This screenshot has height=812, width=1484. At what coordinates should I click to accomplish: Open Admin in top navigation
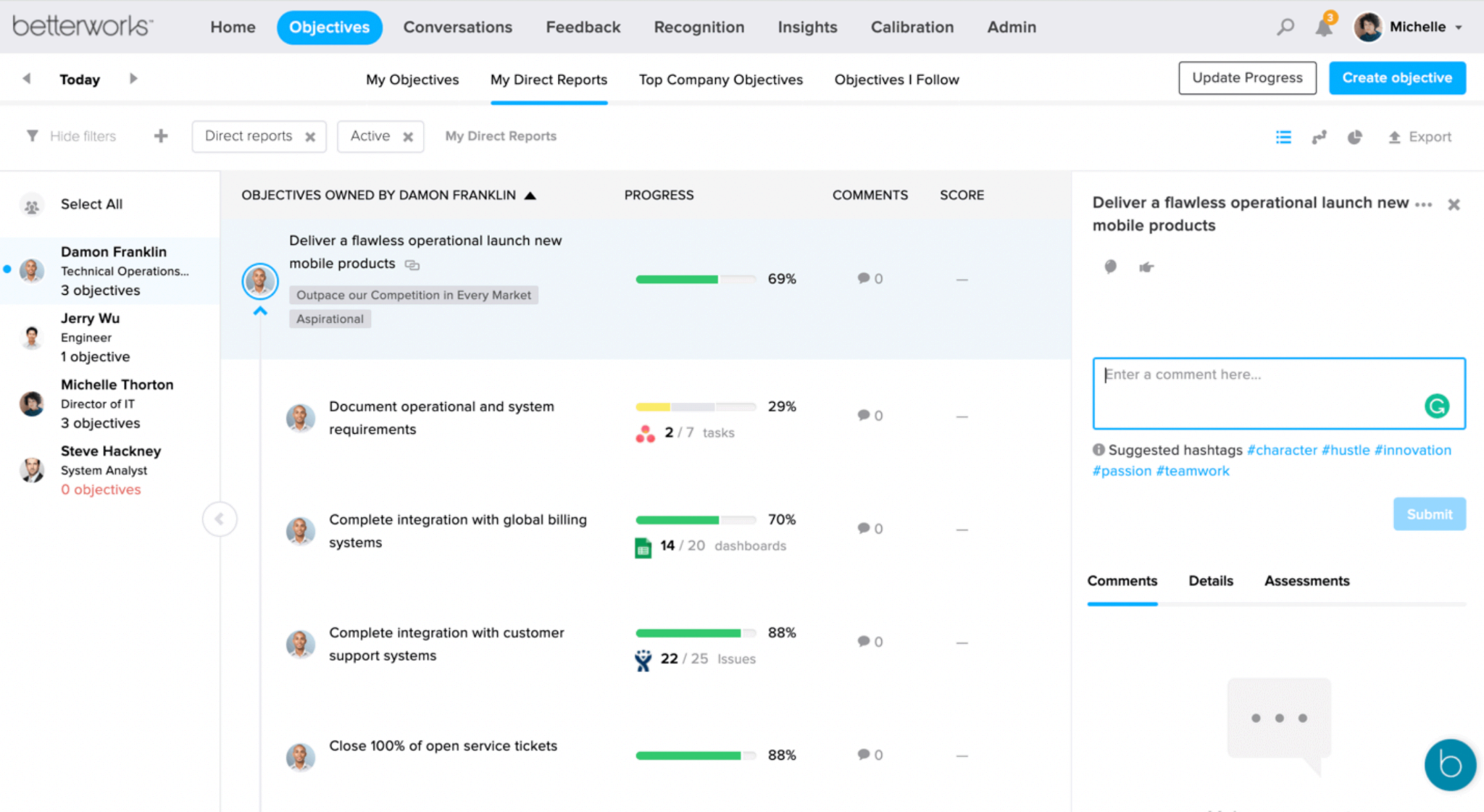point(1012,28)
